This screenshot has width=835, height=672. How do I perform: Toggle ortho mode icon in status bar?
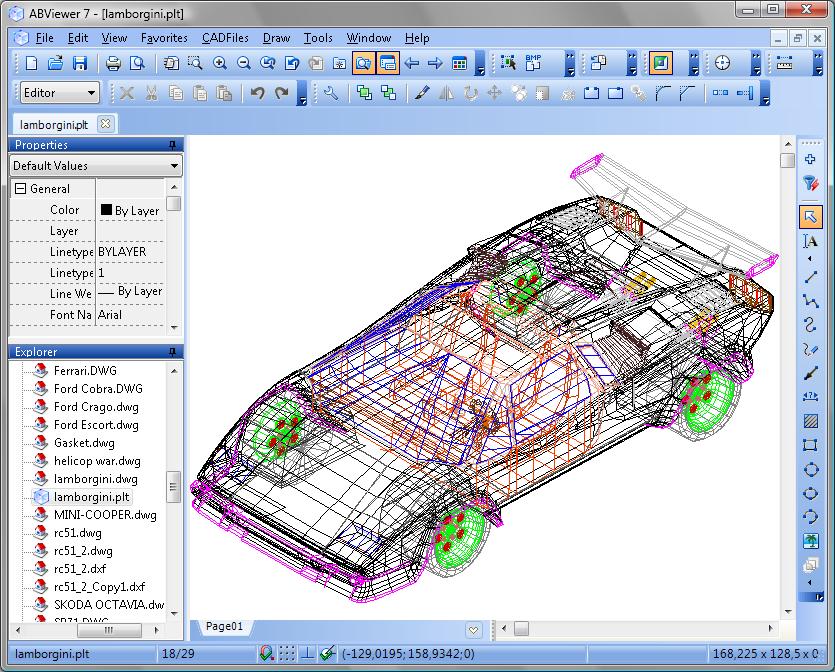307,653
